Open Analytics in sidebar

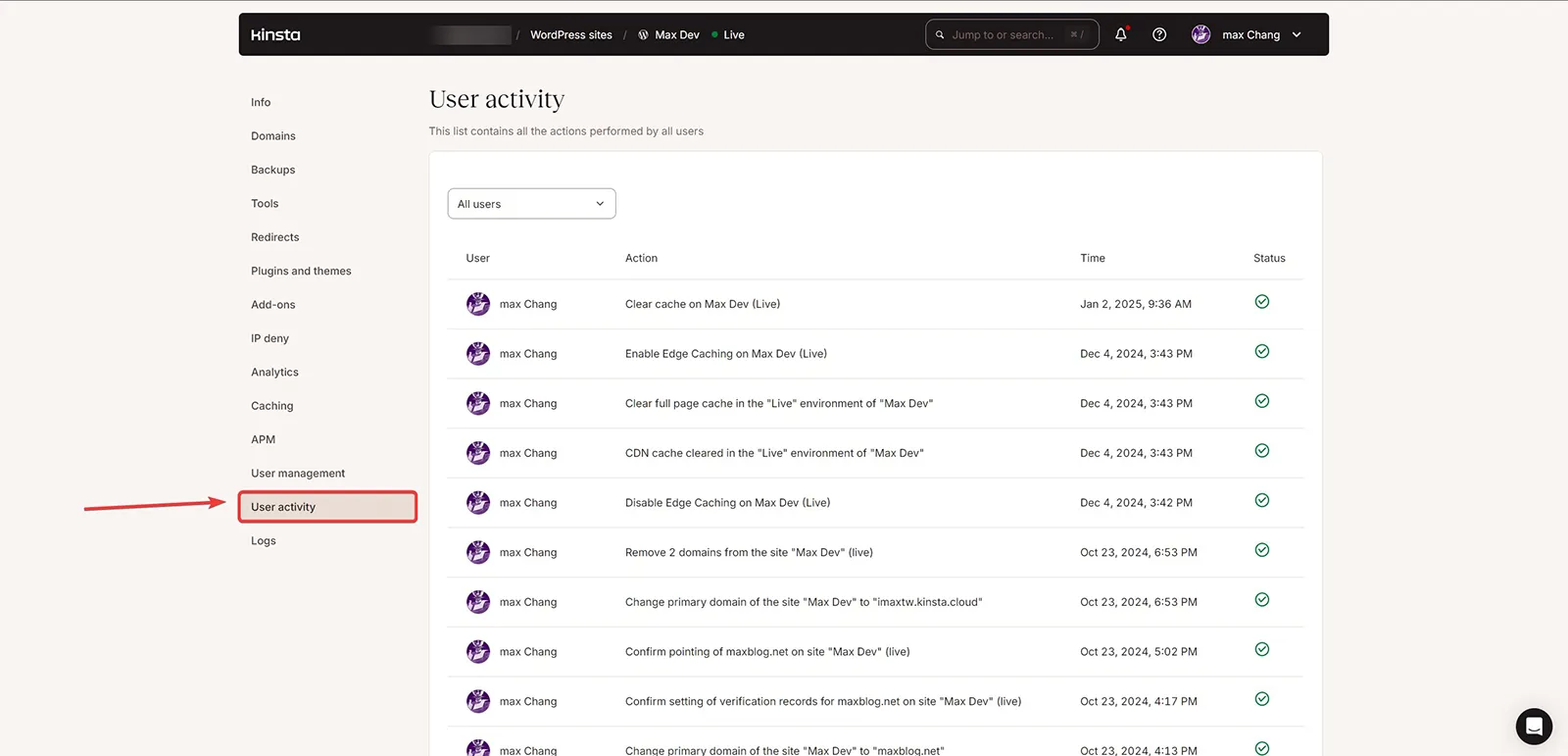pyautogui.click(x=275, y=373)
